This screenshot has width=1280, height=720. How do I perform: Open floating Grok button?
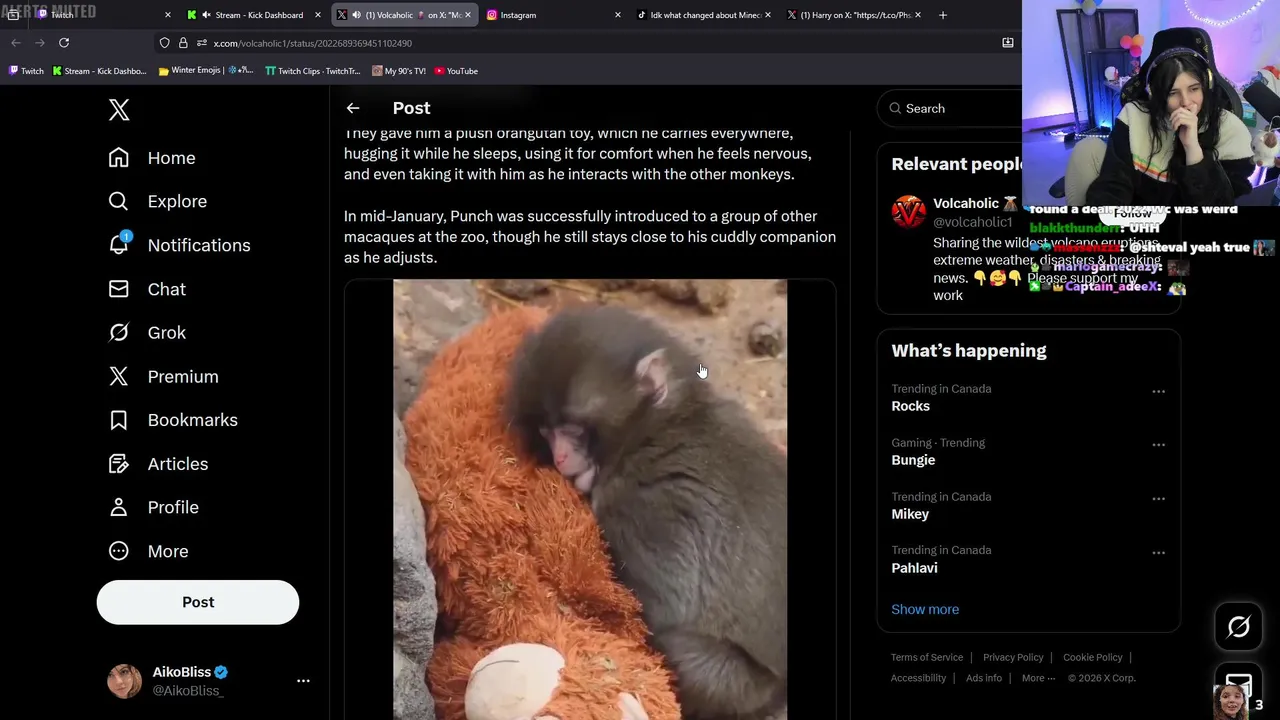click(x=1239, y=627)
